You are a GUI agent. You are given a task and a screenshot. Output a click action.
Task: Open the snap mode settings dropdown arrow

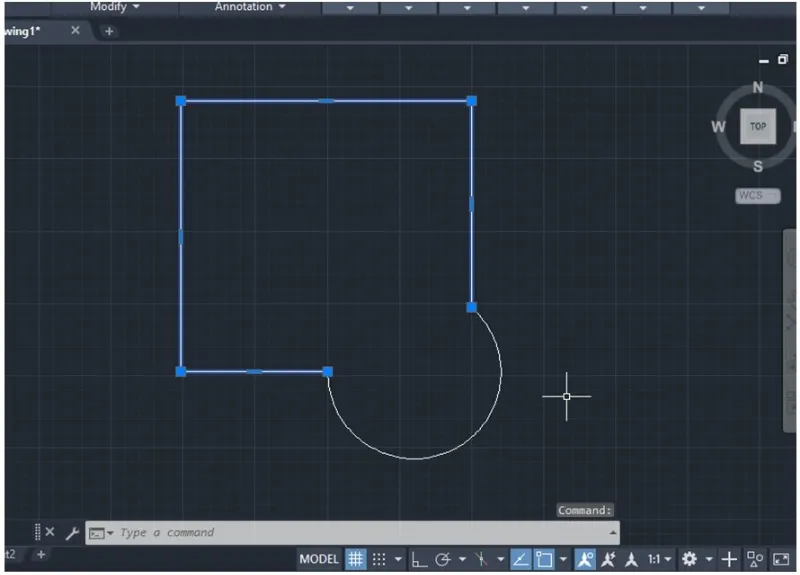point(398,560)
